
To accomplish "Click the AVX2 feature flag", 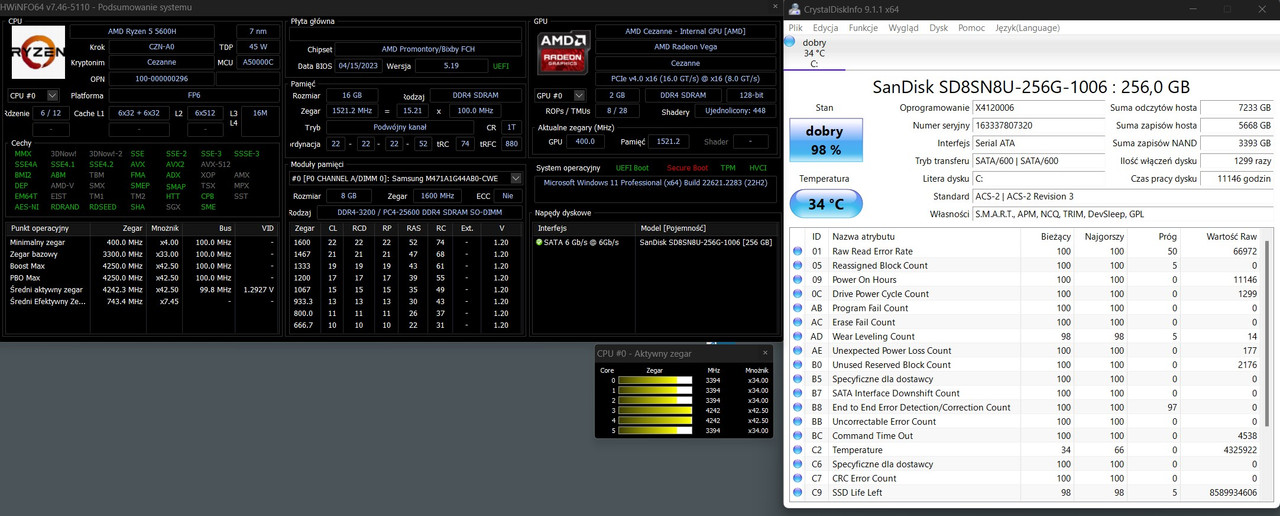I will tap(175, 164).
